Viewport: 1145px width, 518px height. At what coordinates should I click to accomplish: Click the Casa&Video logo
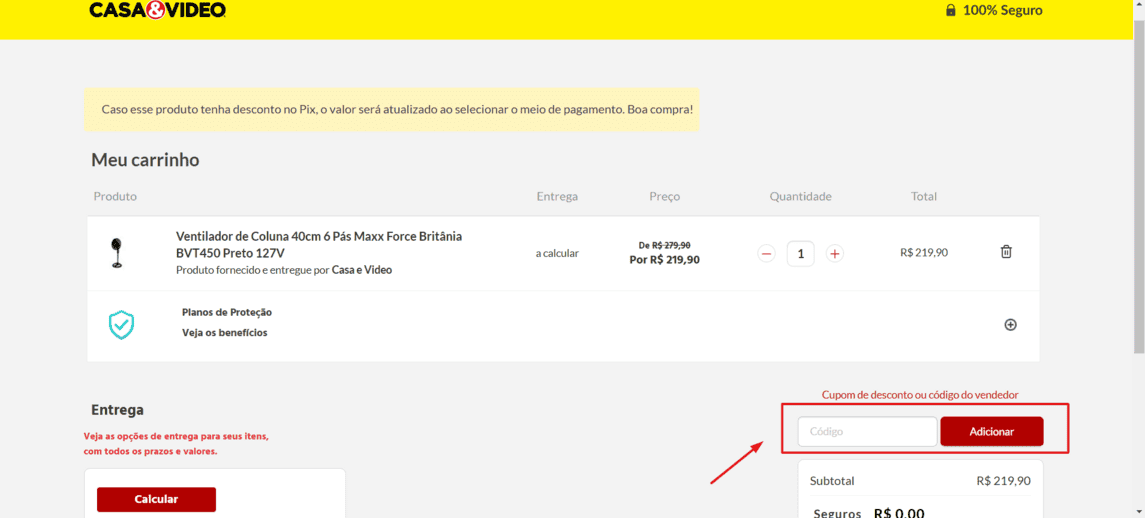click(x=157, y=10)
